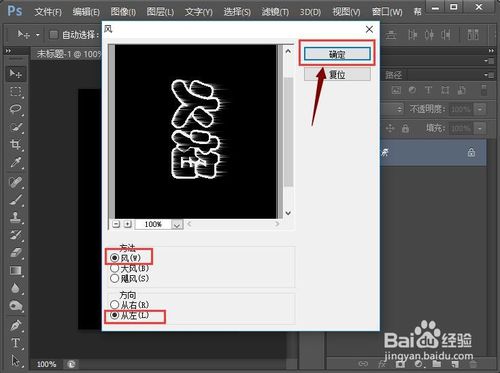Click the link layers icon at panel bottom
Screen dimensions: 500x373
tap(363, 364)
